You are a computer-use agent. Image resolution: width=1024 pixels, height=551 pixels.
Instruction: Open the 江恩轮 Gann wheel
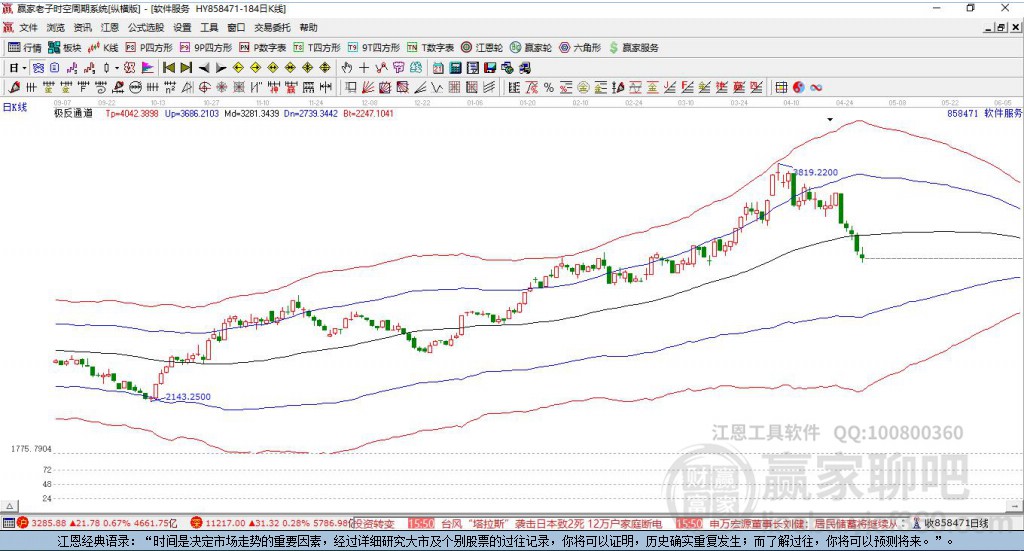click(x=482, y=48)
